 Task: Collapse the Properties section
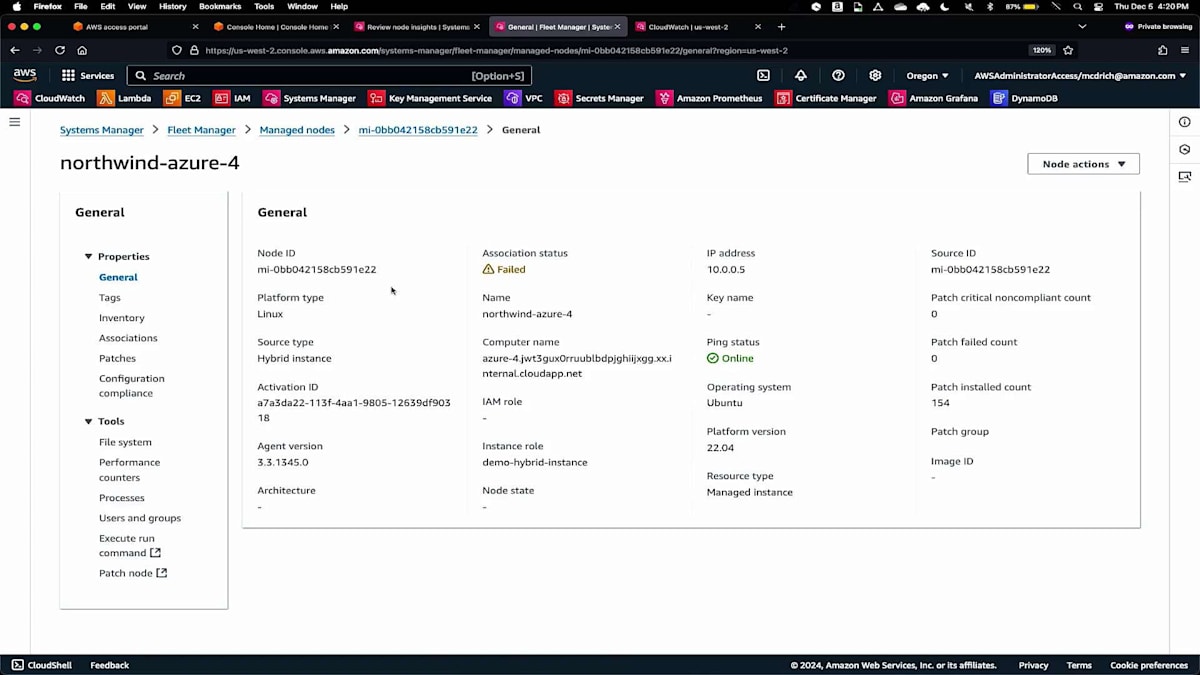coord(88,257)
